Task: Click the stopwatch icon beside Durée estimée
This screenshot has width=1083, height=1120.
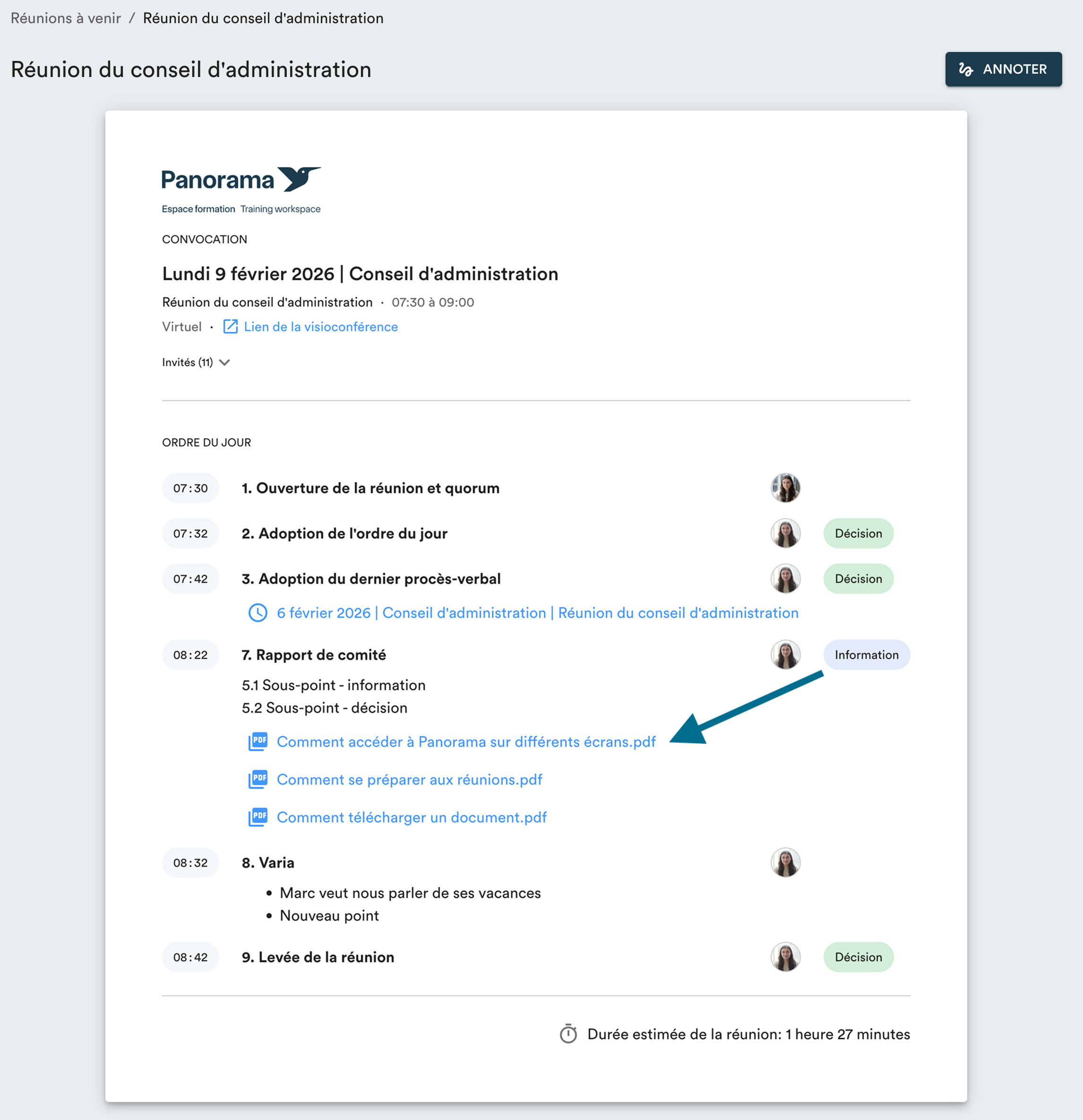Action: click(568, 1035)
